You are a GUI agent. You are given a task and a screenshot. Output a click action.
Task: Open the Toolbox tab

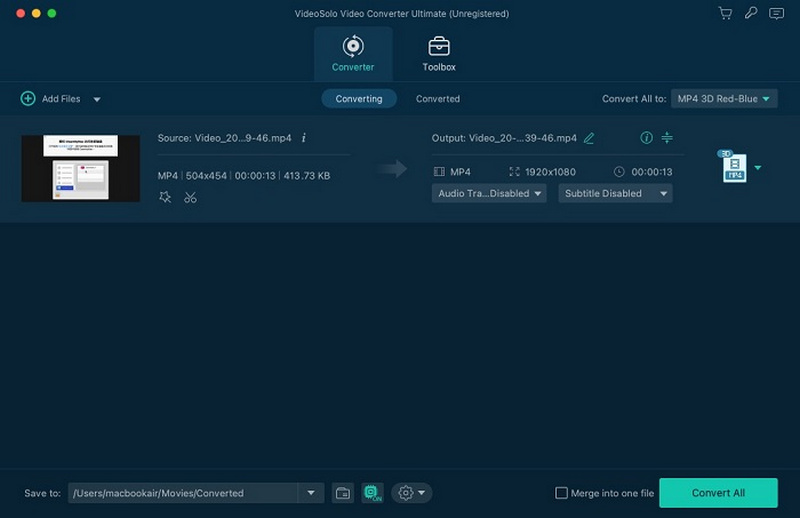[x=439, y=54]
